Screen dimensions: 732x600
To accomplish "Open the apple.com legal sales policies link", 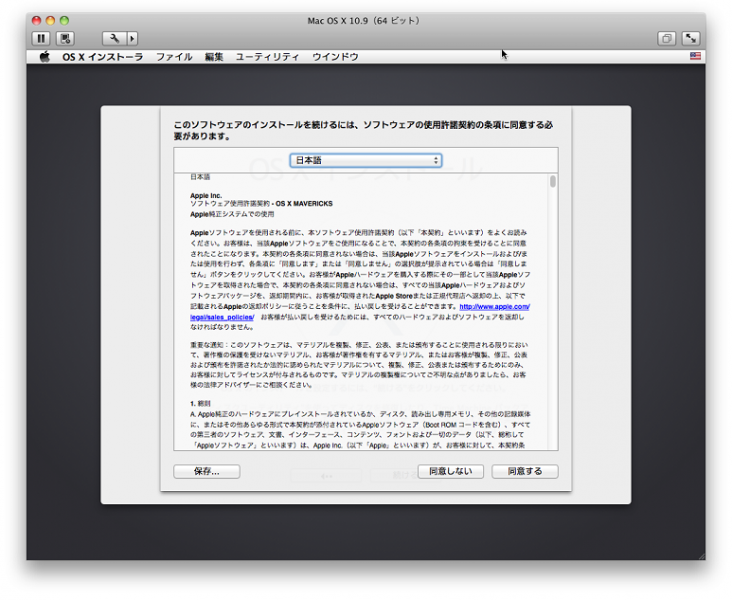I will [x=495, y=307].
